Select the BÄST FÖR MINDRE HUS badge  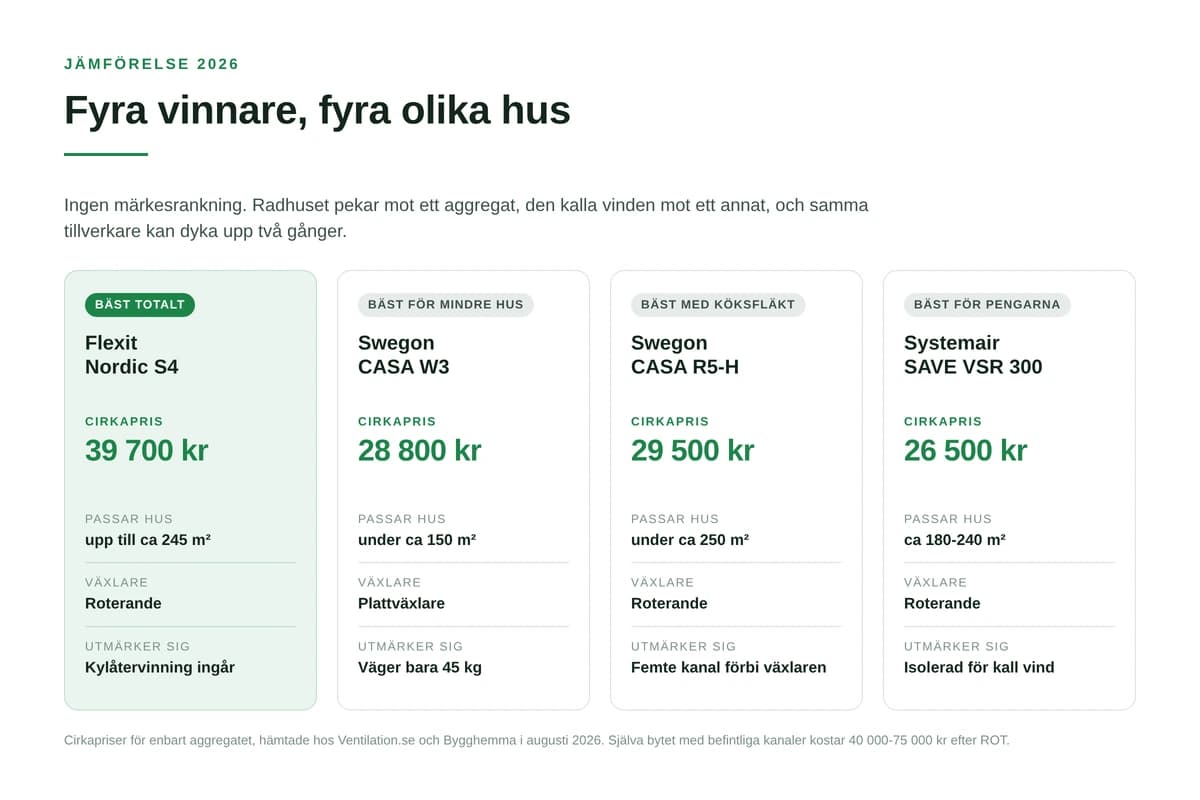pyautogui.click(x=446, y=304)
